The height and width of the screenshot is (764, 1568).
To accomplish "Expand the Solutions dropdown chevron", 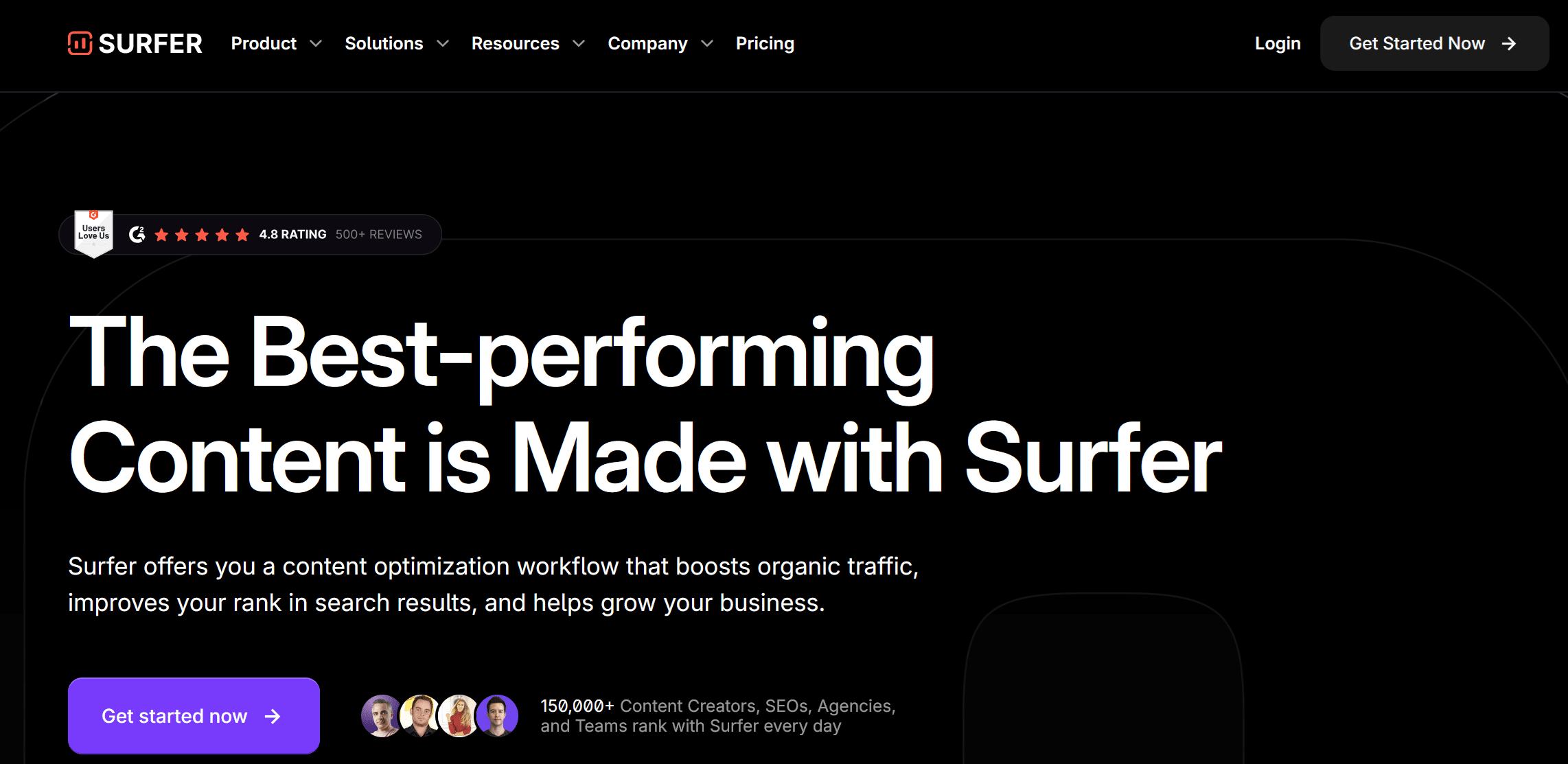I will (443, 43).
